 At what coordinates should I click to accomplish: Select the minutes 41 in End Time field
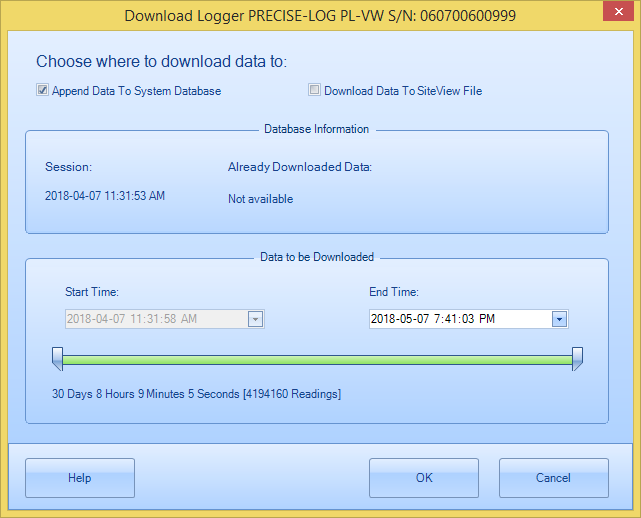(452, 319)
